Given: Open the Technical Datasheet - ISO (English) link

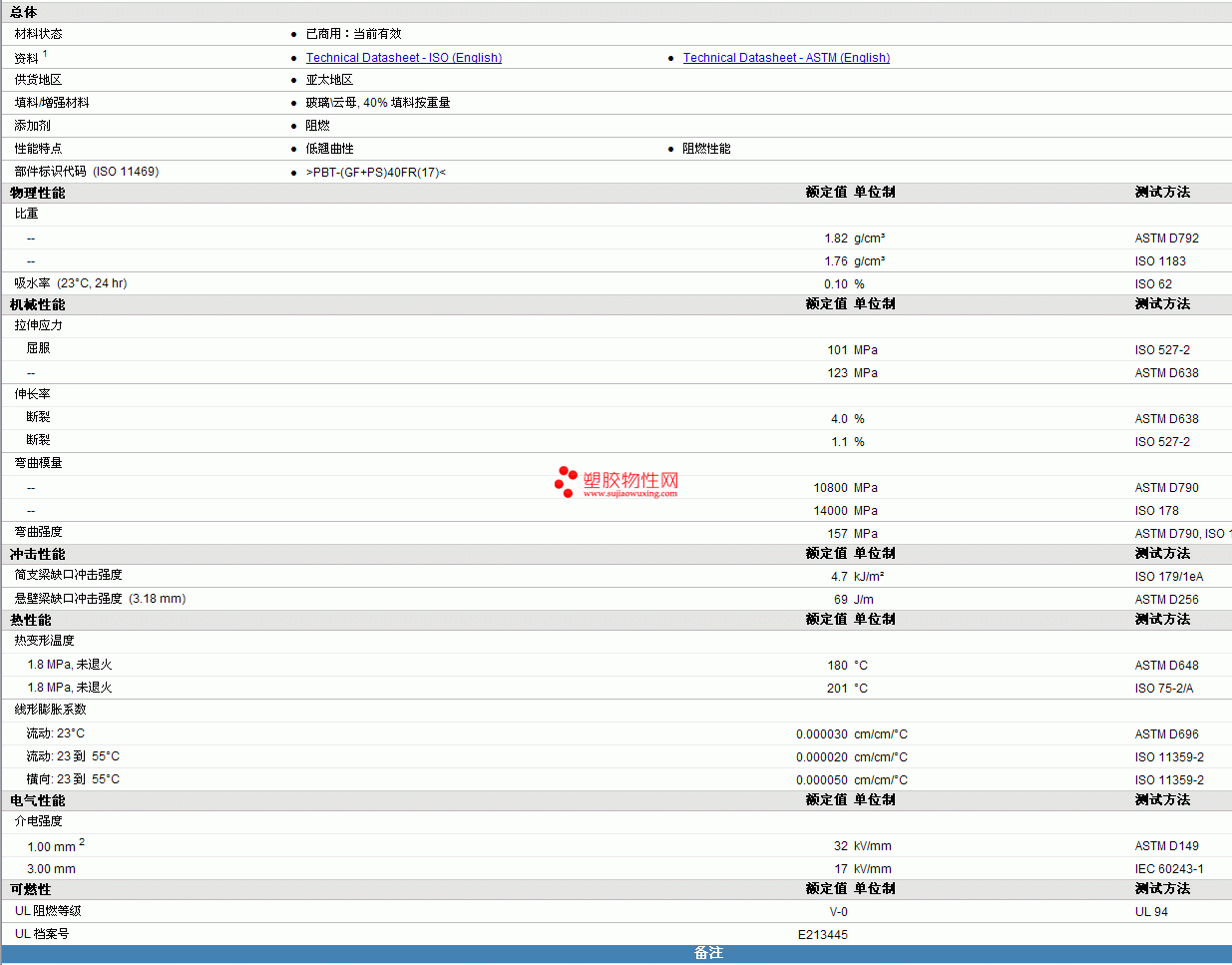Looking at the screenshot, I should coord(403,58).
